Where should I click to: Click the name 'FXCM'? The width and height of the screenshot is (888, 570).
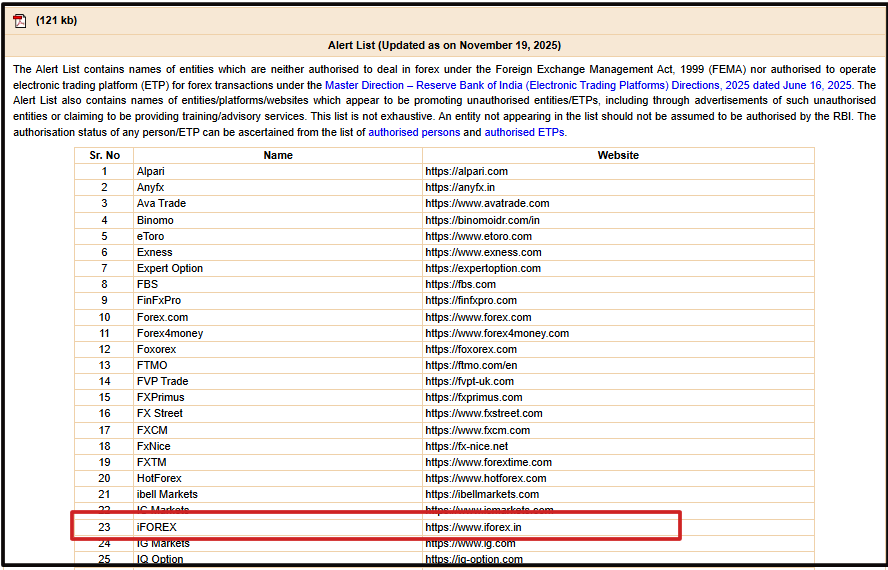152,430
